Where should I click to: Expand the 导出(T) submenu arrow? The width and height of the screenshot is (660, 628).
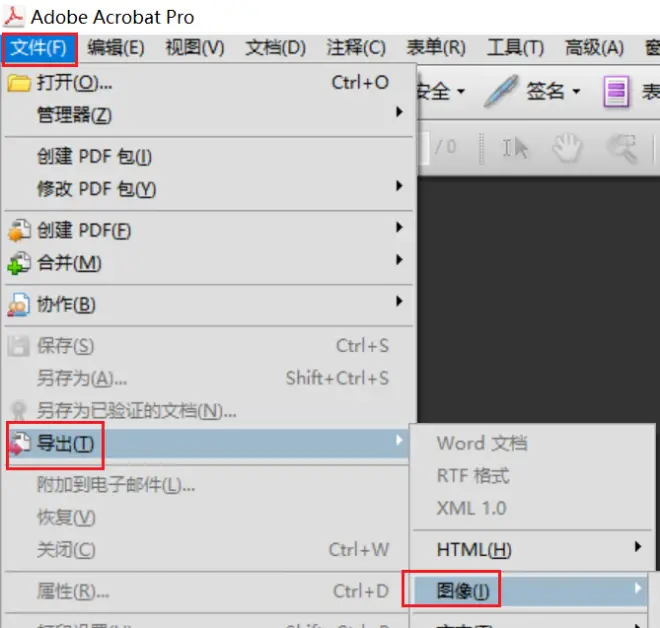(399, 440)
